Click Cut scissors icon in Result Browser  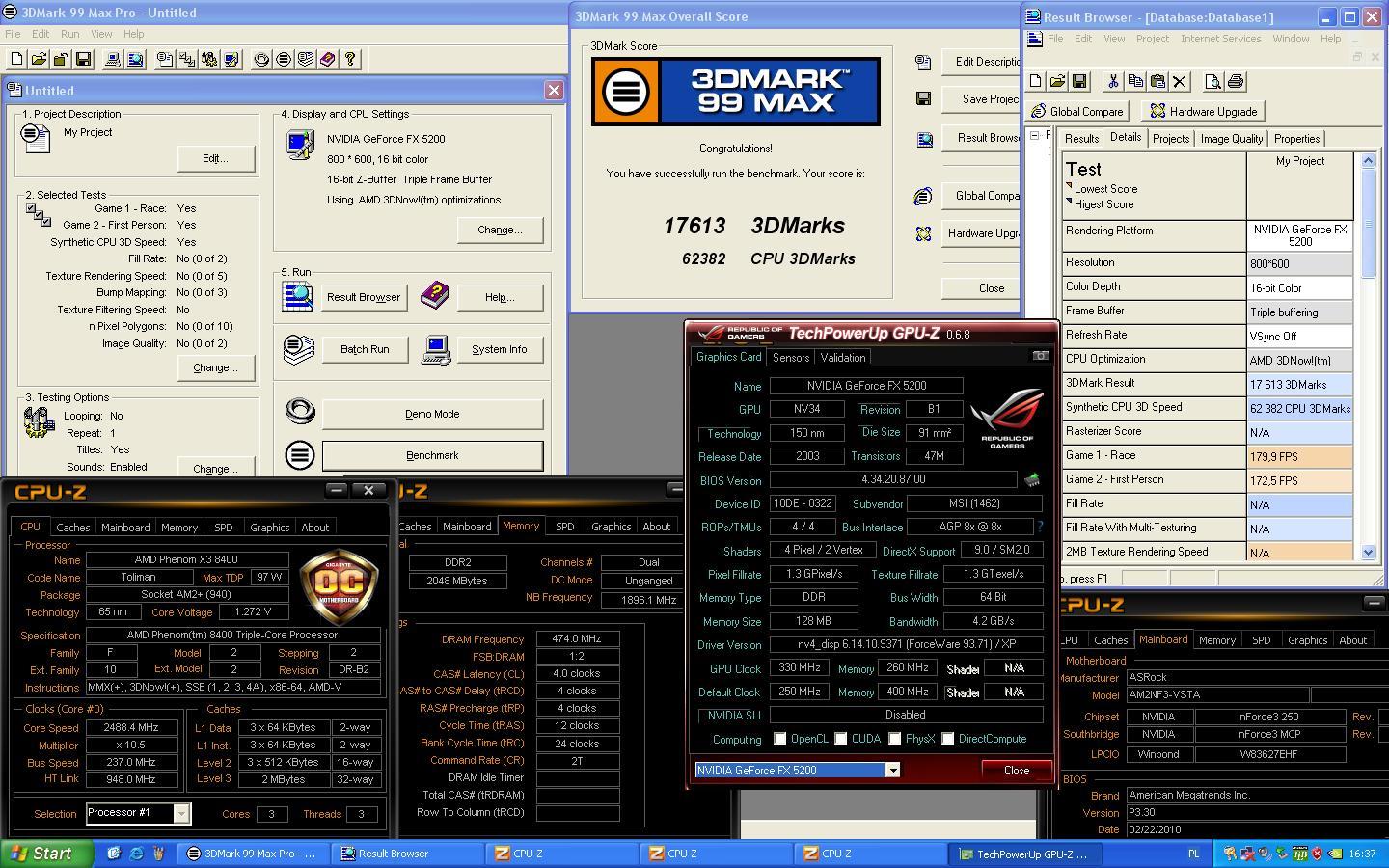pyautogui.click(x=1113, y=81)
